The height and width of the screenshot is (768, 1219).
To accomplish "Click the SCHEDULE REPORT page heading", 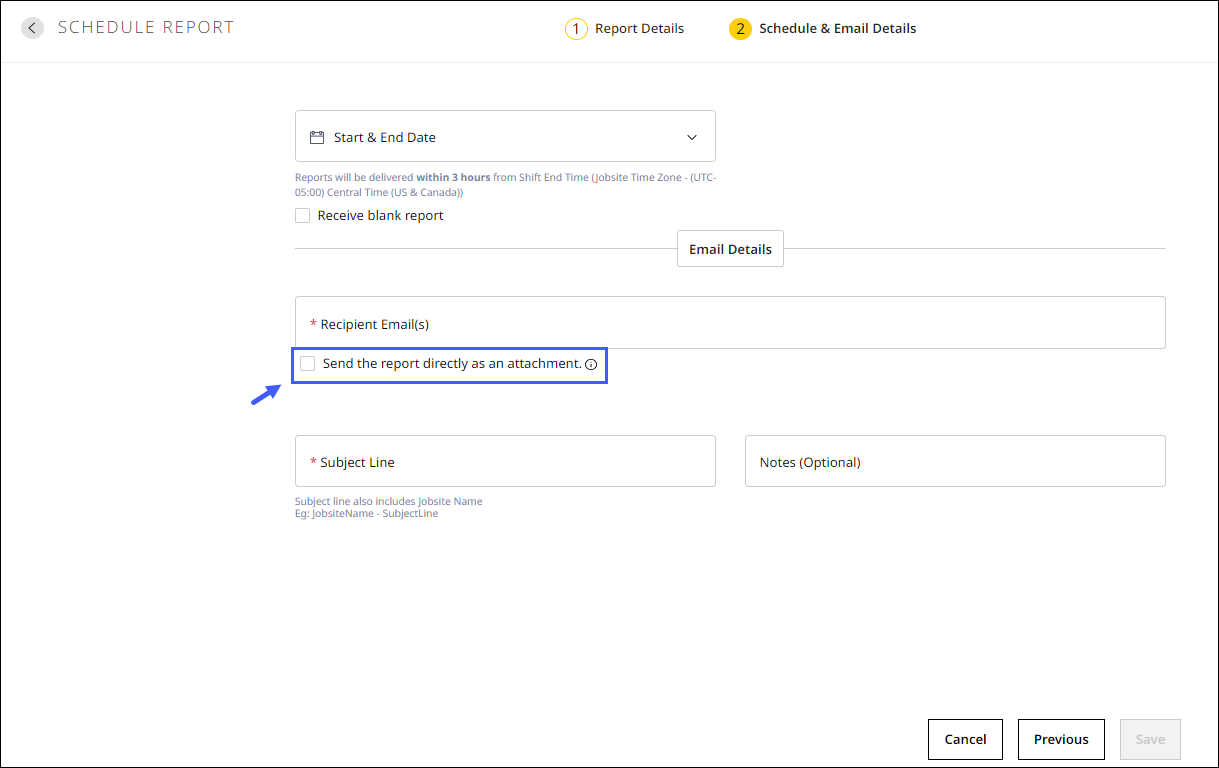I will pyautogui.click(x=146, y=28).
